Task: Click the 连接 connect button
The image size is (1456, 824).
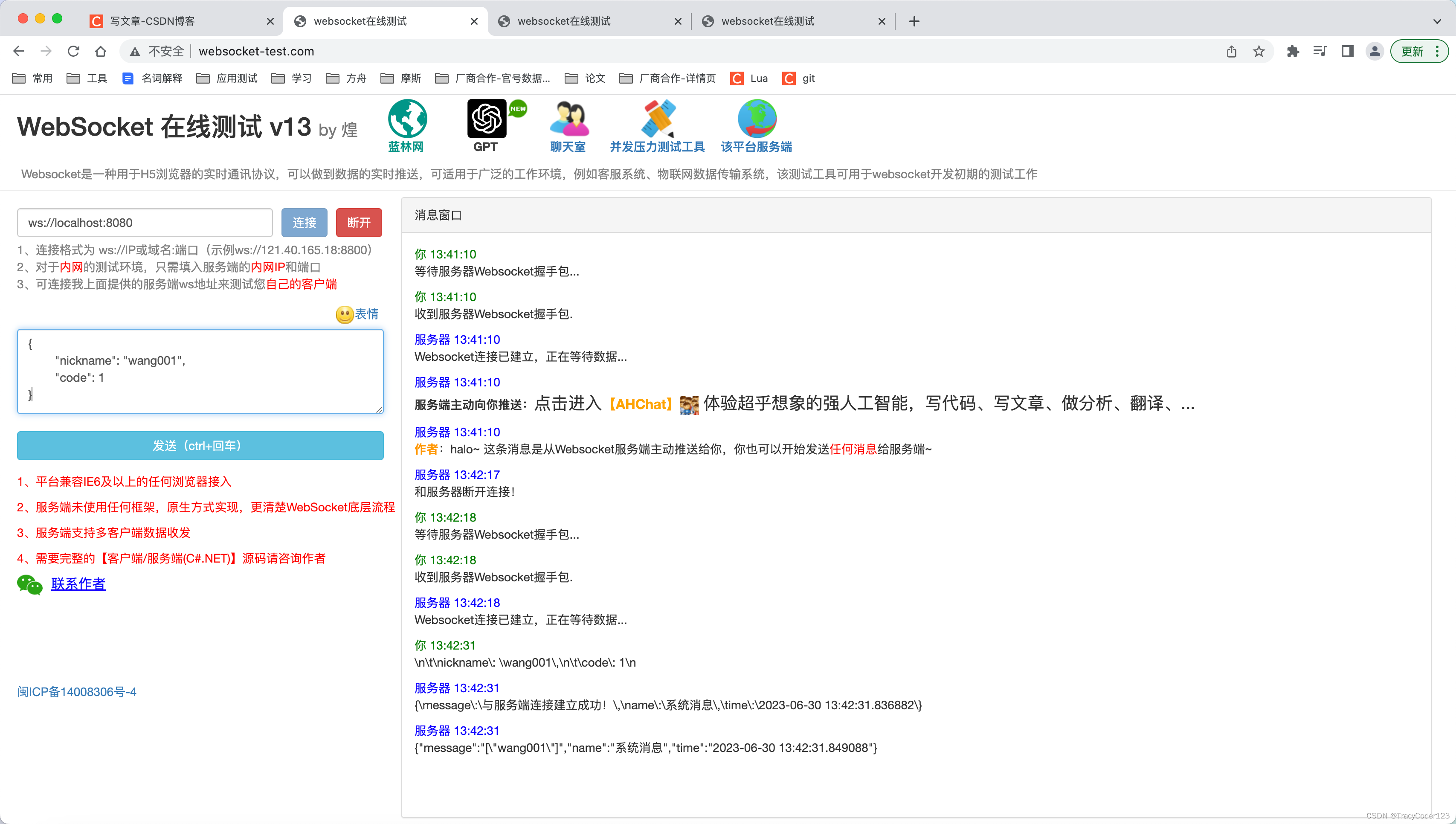Action: pyautogui.click(x=304, y=222)
